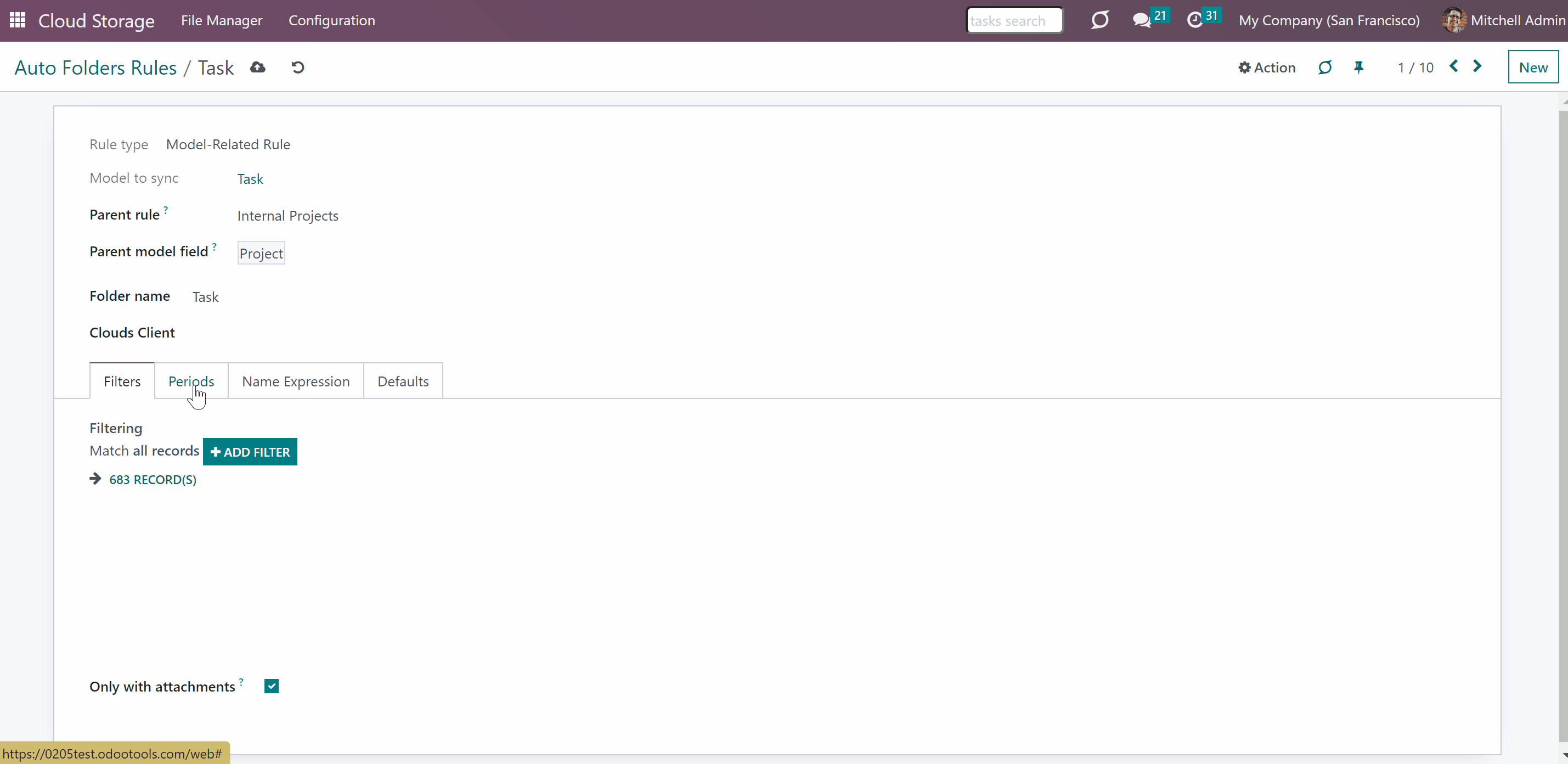1568x764 pixels.
Task: Click the Parent rule help question mark
Action: 166,210
